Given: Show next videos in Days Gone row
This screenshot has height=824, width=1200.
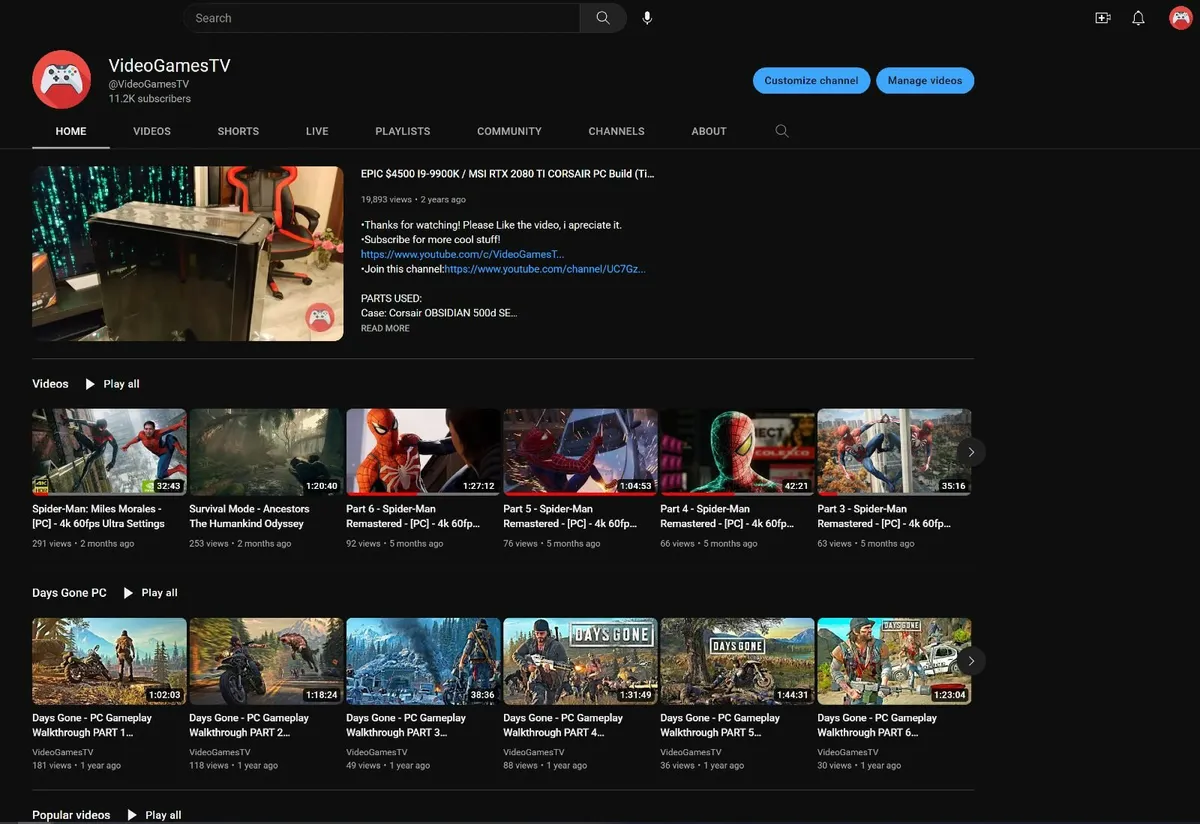Looking at the screenshot, I should pos(970,661).
